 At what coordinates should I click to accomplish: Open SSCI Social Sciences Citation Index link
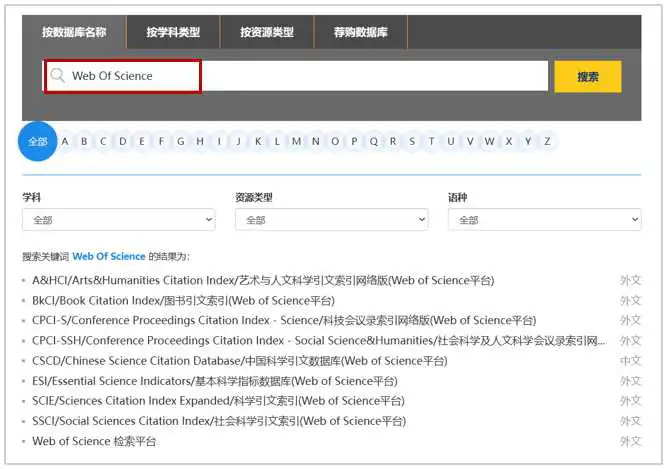(219, 421)
